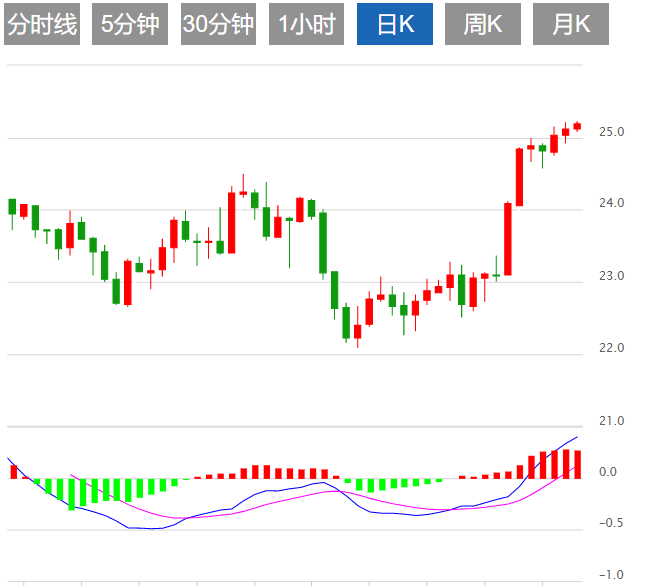Click the longest green MACD bar on the left
Viewport: 646px width, 586px height.
(71, 494)
